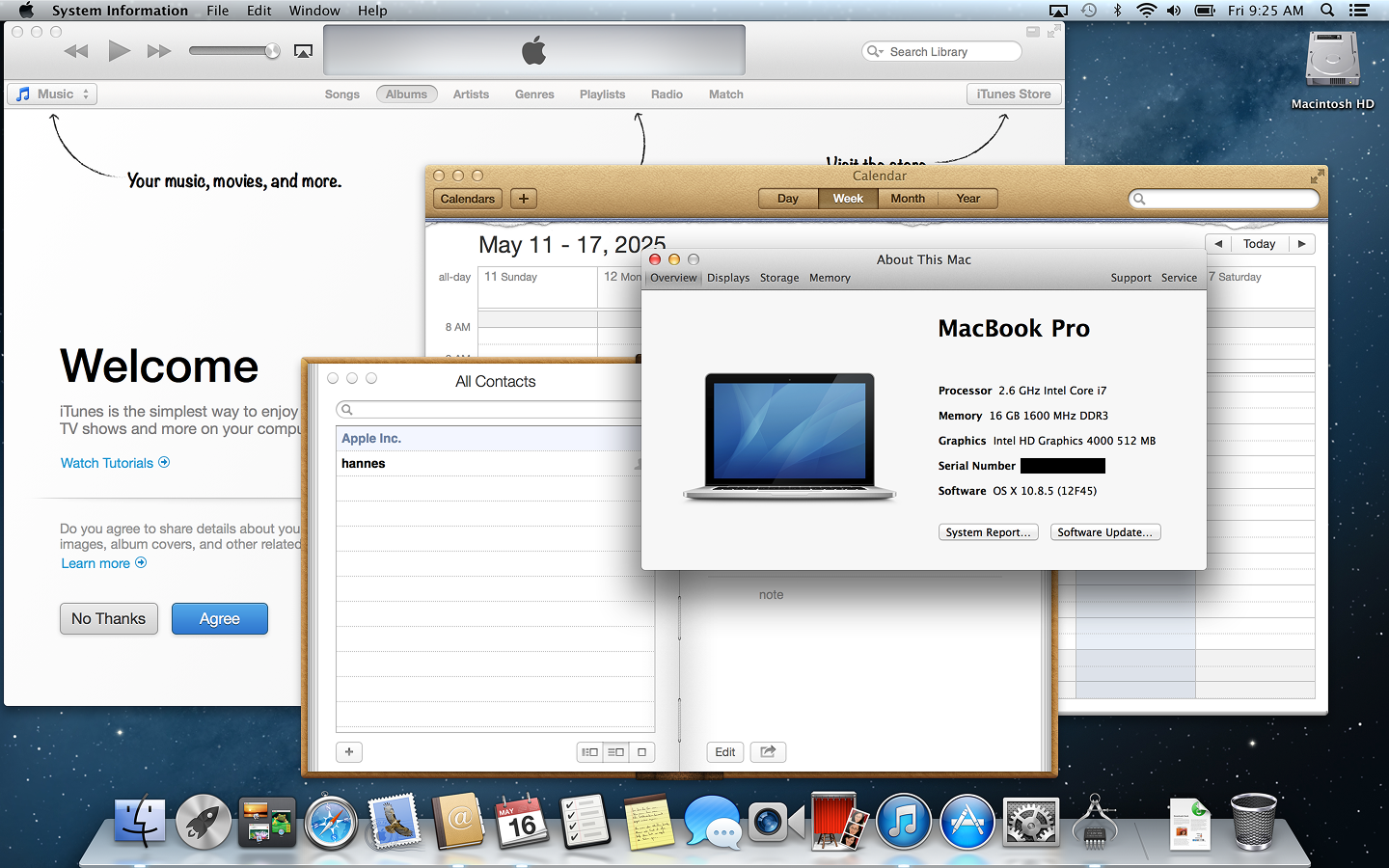Select Month view in Calendar

point(907,199)
